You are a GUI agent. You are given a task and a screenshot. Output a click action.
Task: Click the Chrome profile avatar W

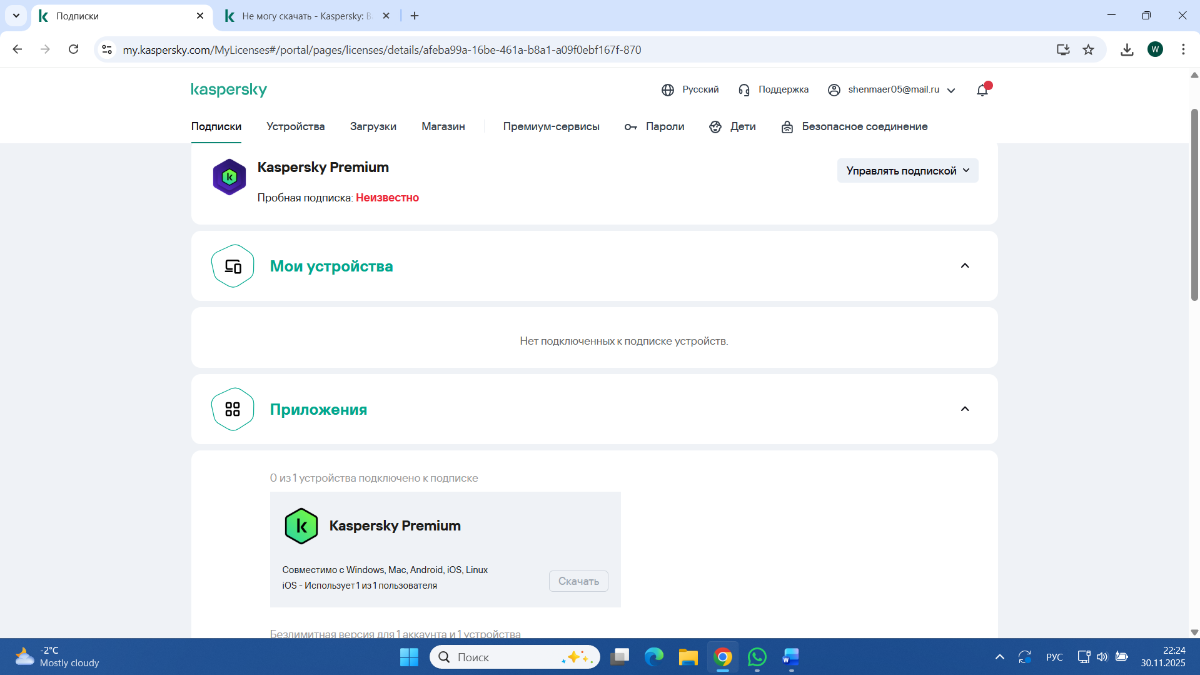pos(1155,49)
